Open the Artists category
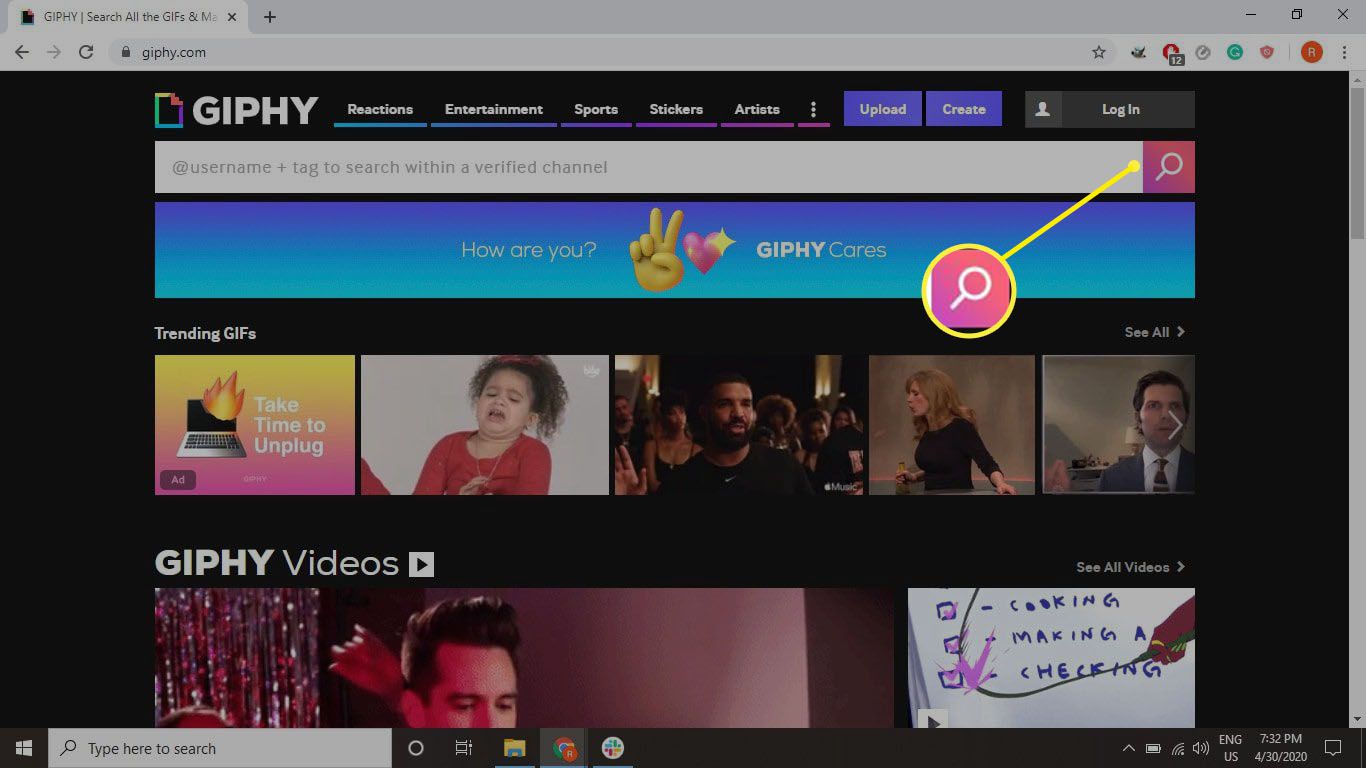Image resolution: width=1366 pixels, height=768 pixels. click(757, 109)
